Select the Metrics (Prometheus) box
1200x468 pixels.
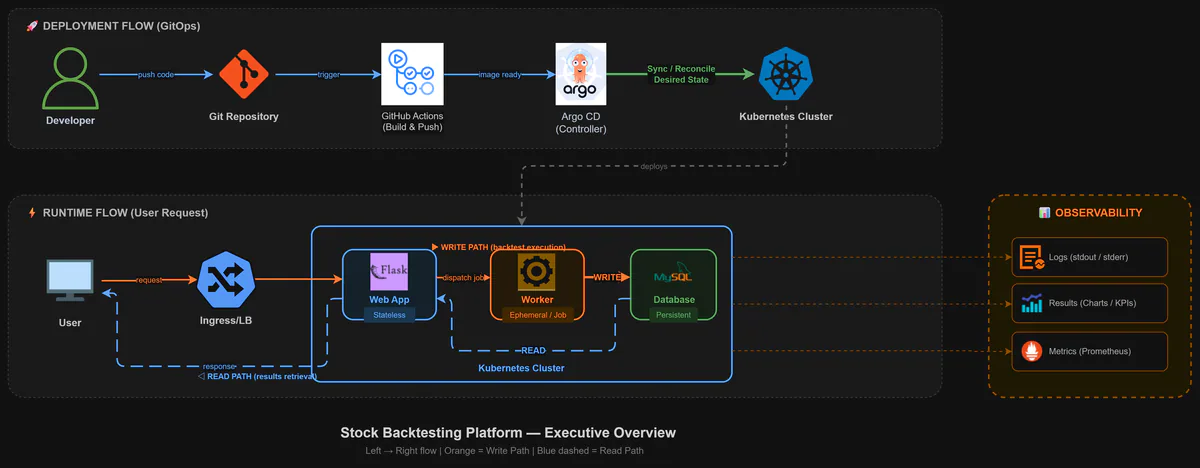point(1089,350)
